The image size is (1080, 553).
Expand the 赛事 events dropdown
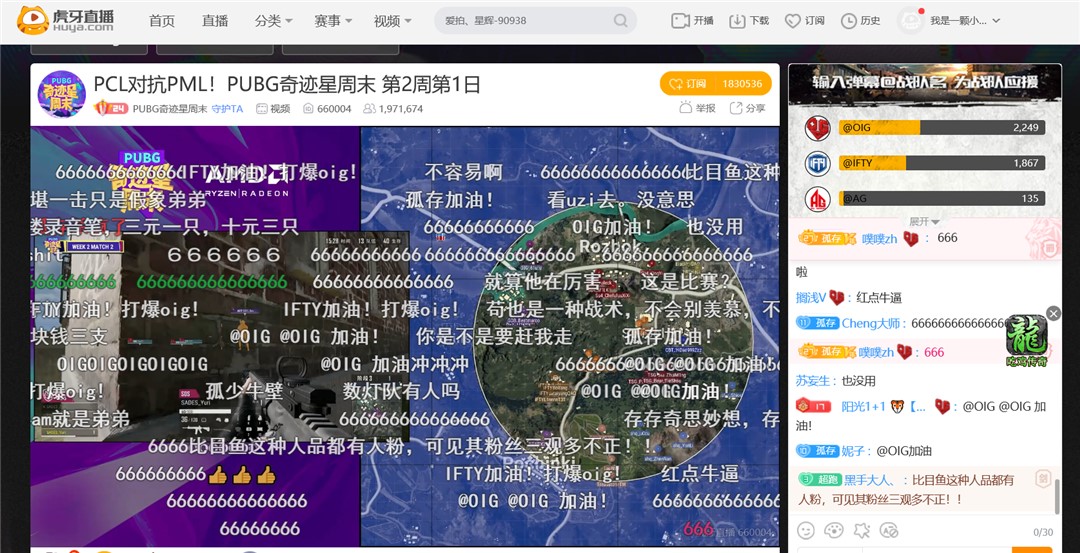[333, 21]
